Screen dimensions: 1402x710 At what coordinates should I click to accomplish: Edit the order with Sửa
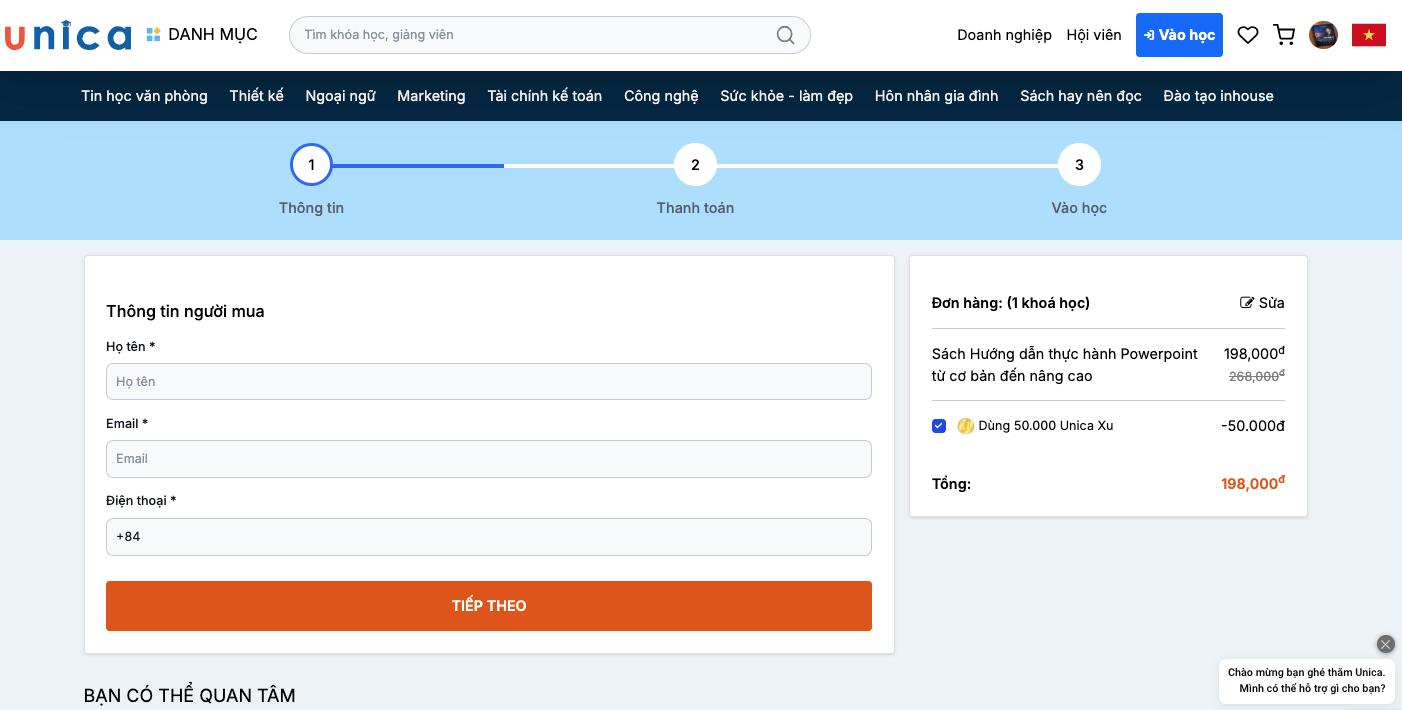point(1262,303)
